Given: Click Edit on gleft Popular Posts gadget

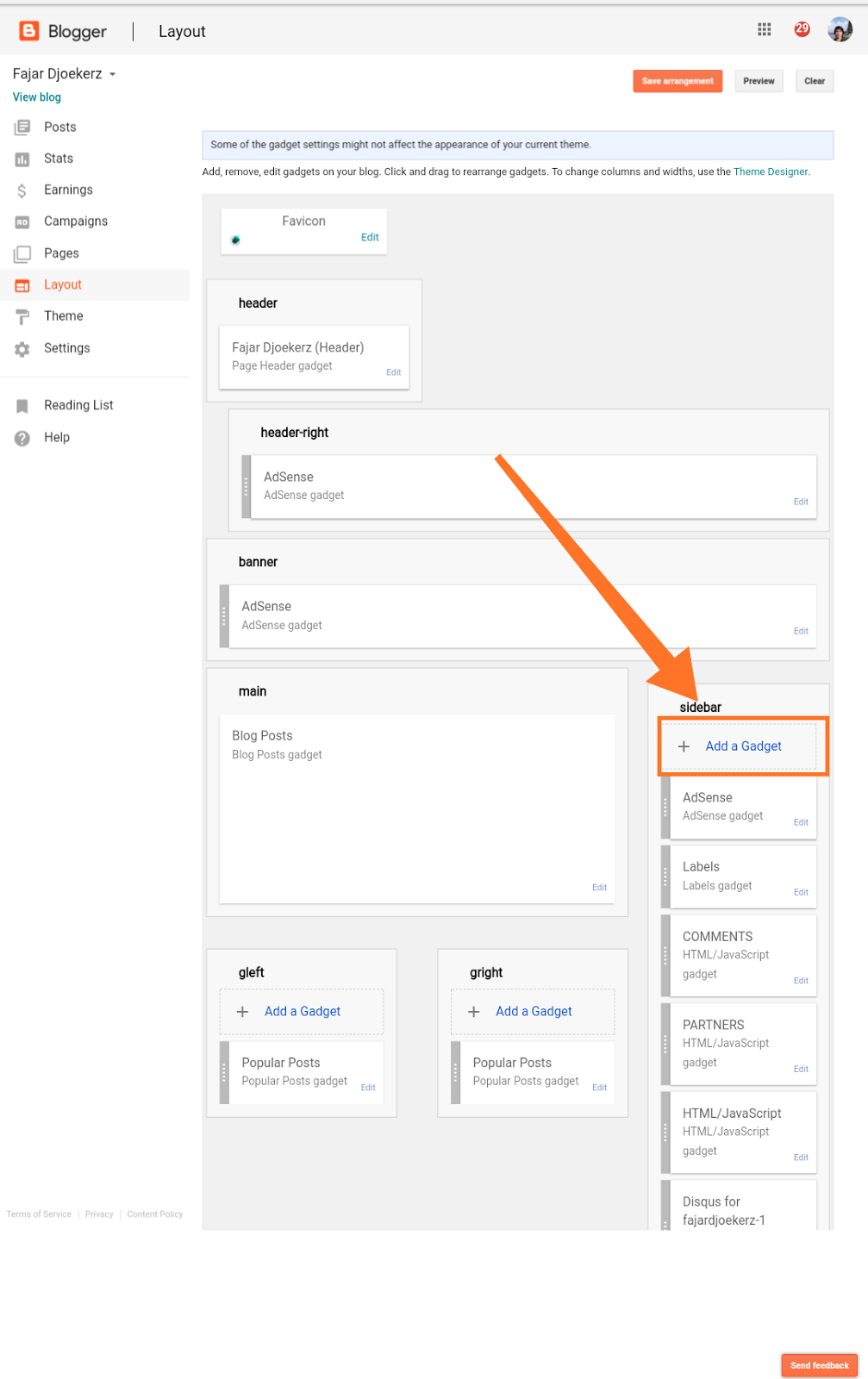Looking at the screenshot, I should pos(368,1088).
